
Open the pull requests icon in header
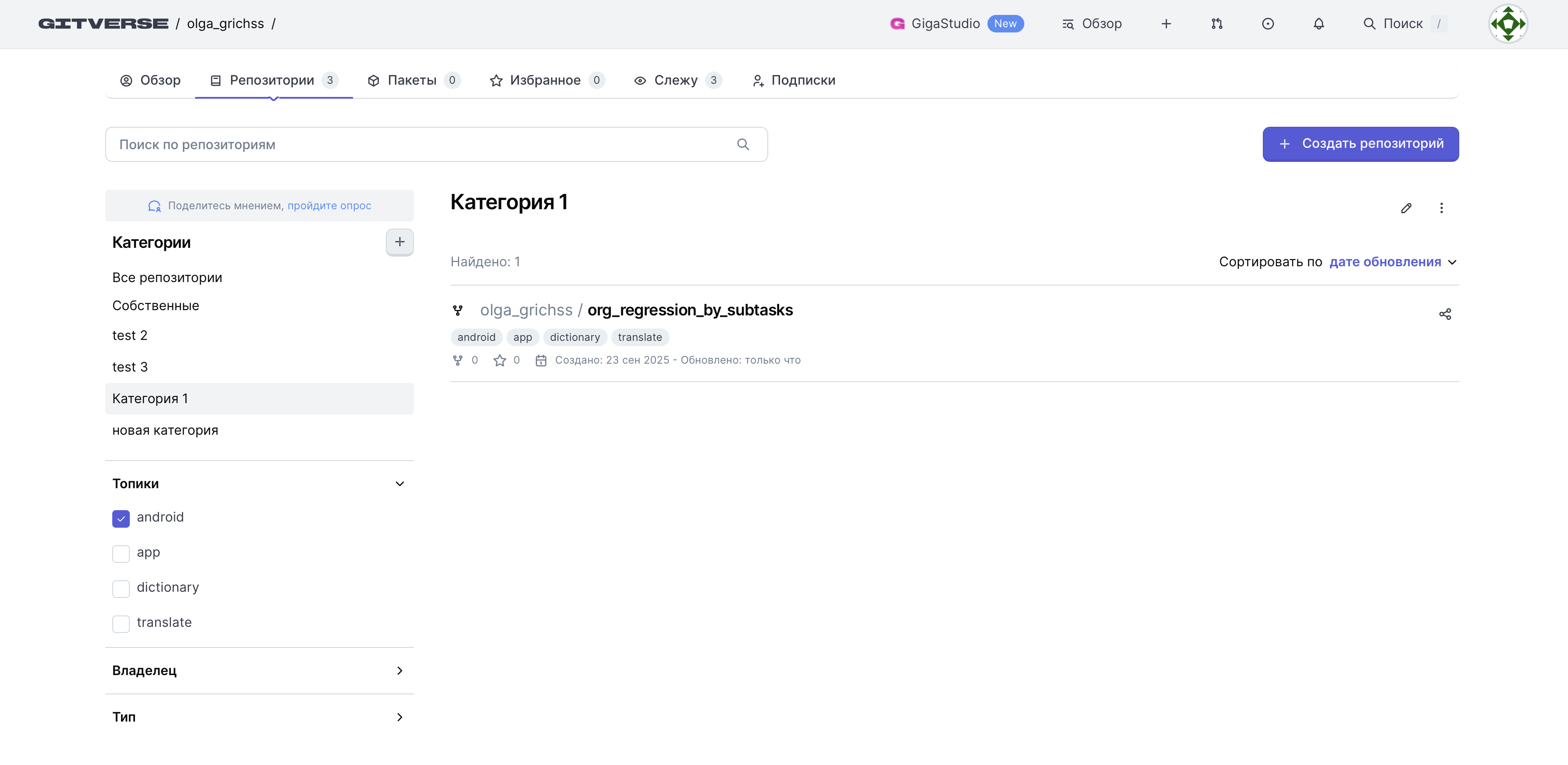(1216, 24)
